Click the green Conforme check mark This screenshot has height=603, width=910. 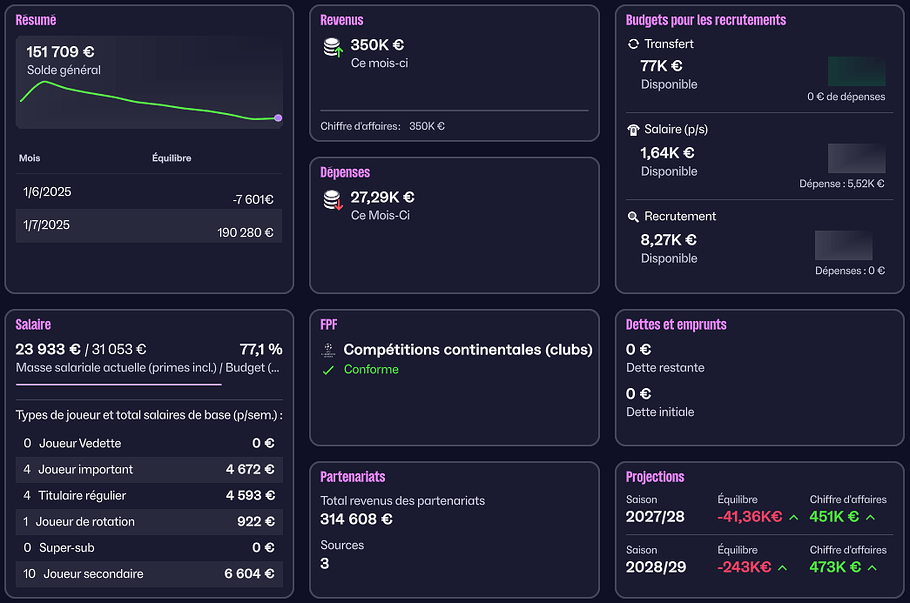click(328, 370)
